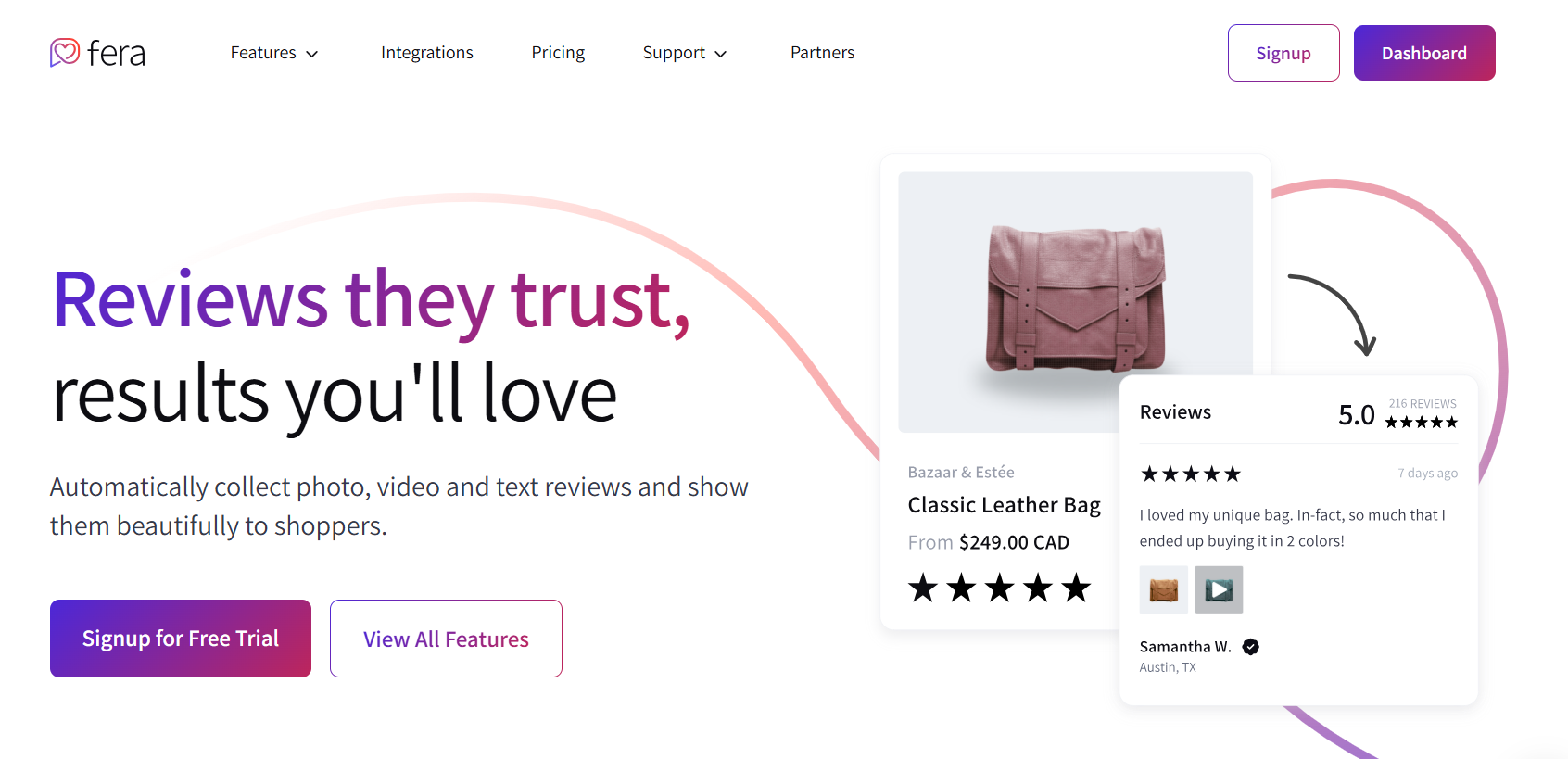
Task: Expand the Support navigation dropdown
Action: coord(685,53)
